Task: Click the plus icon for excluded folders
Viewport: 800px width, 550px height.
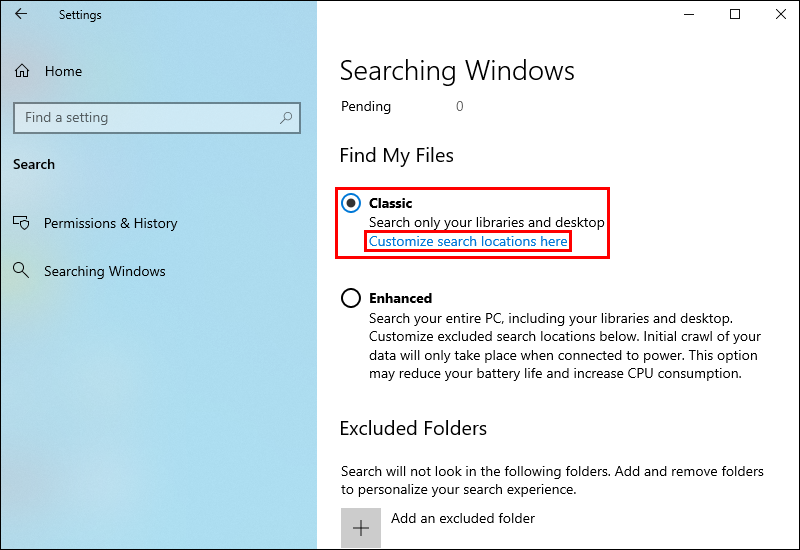Action: pyautogui.click(x=361, y=528)
